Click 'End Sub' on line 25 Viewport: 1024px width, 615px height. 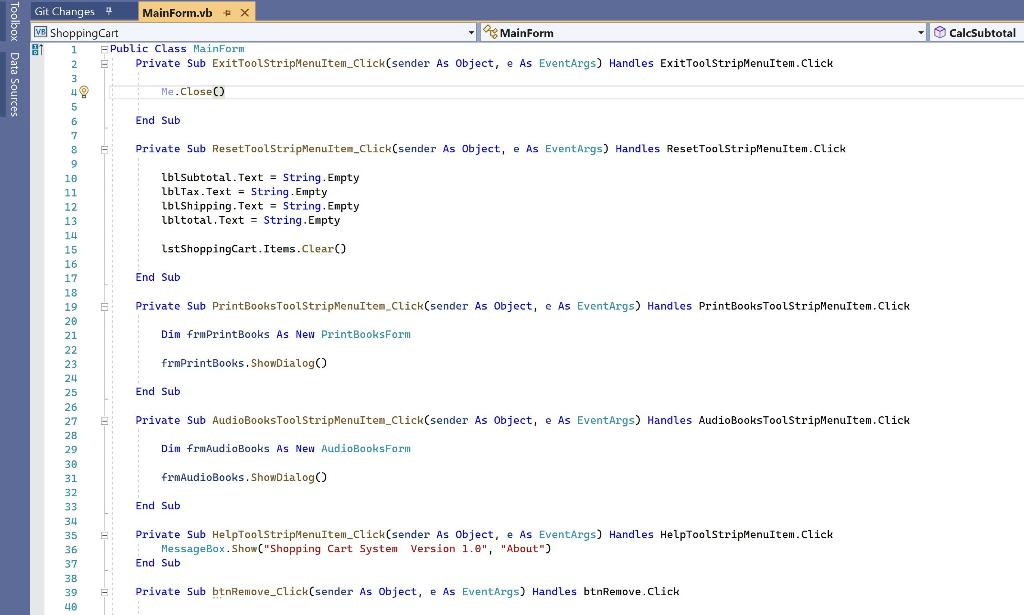point(158,392)
